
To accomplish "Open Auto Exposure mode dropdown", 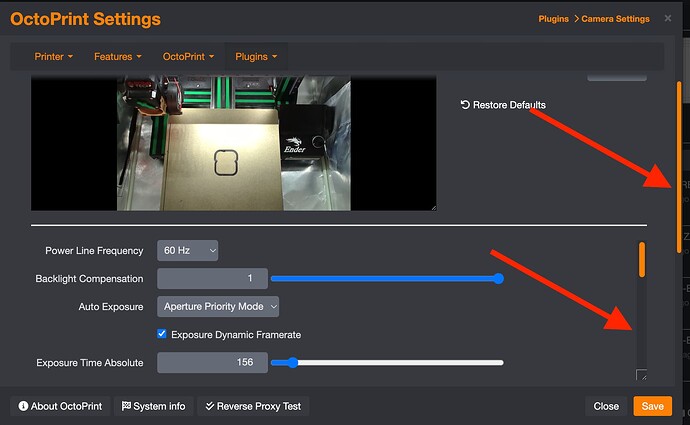I will 218,307.
